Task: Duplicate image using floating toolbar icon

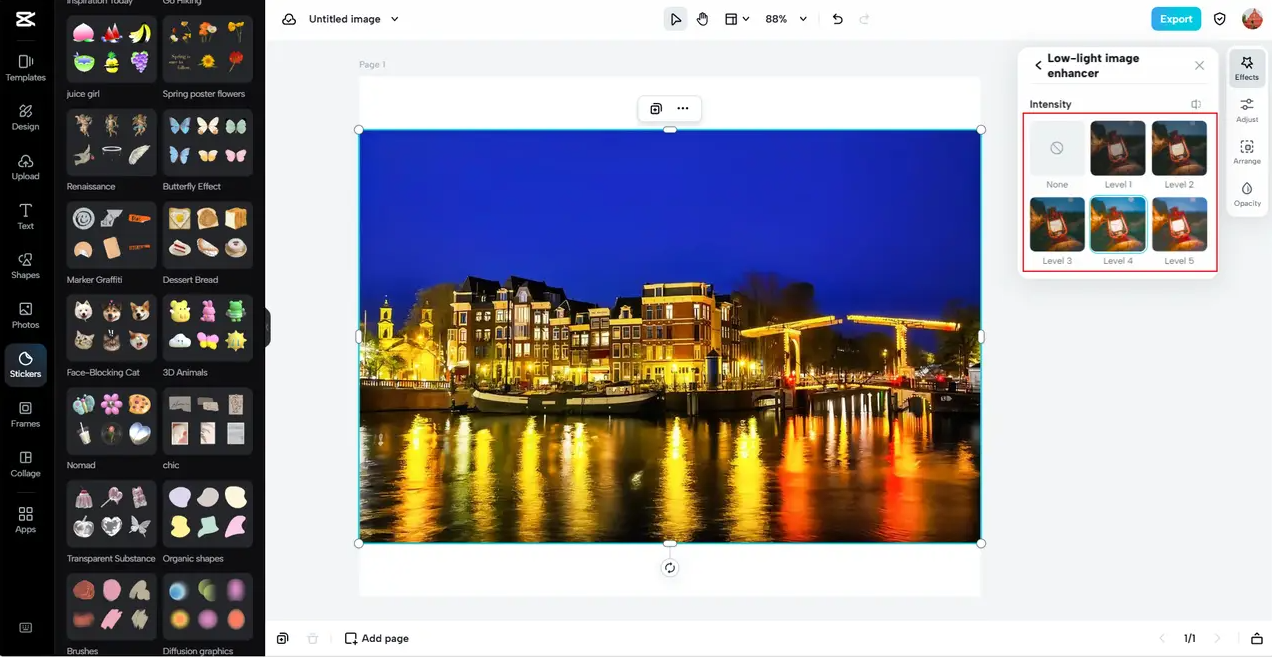Action: 656,108
